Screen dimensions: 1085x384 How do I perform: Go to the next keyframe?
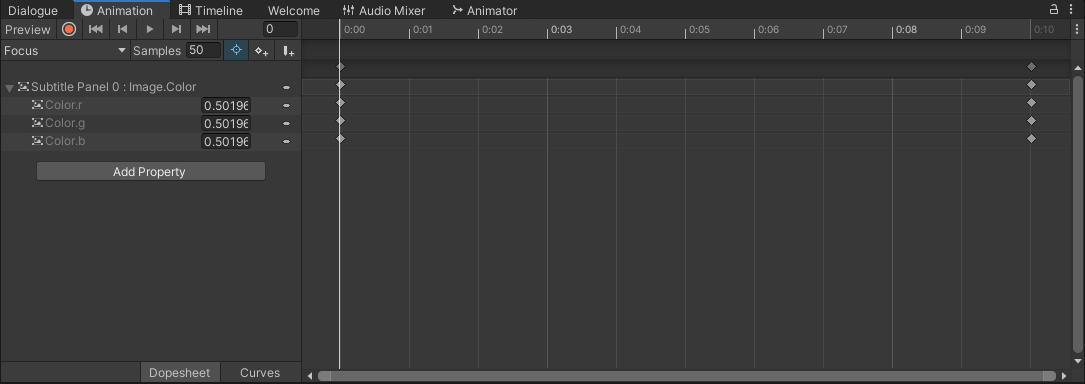(176, 29)
